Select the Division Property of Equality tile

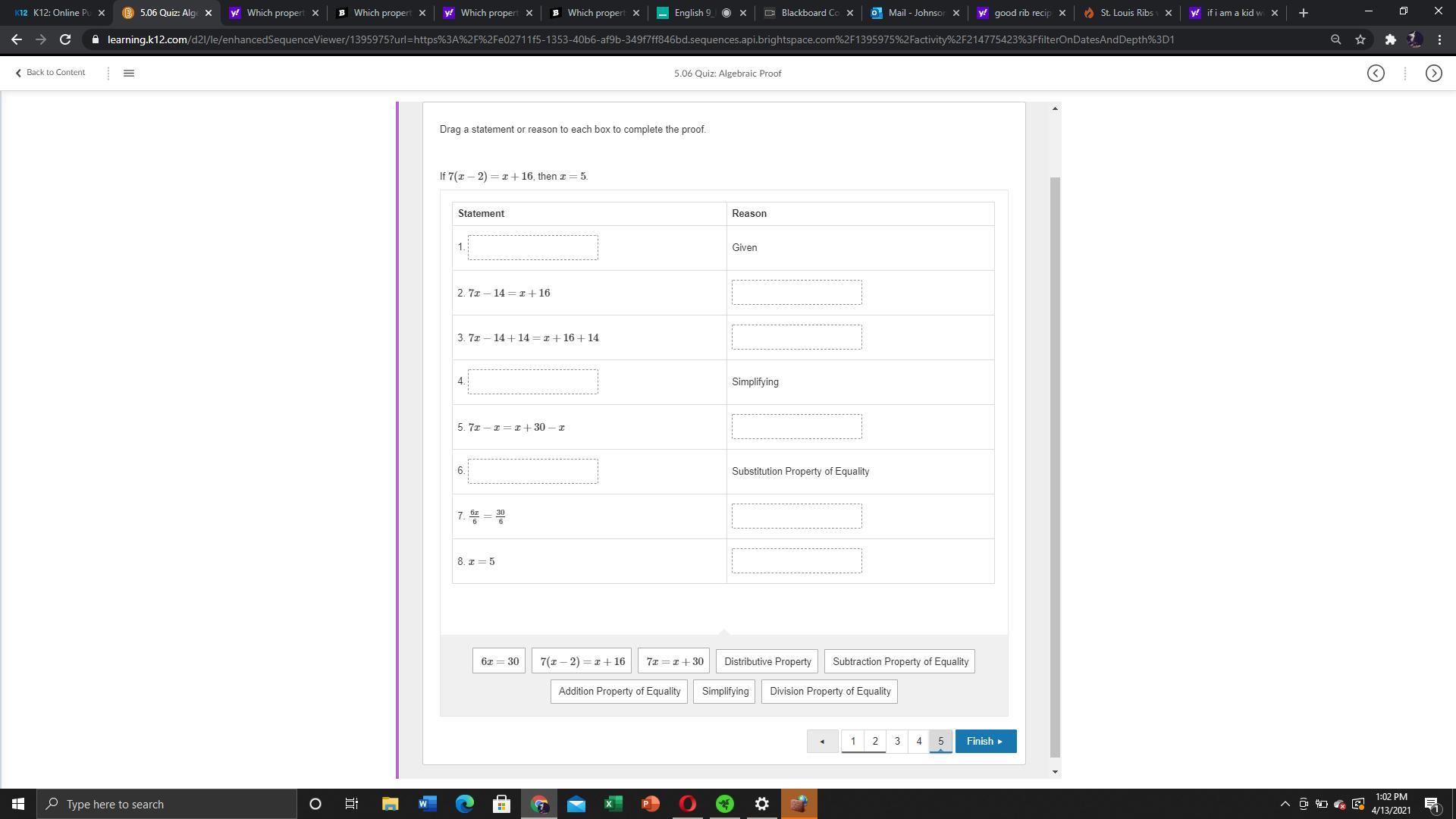pyautogui.click(x=830, y=691)
